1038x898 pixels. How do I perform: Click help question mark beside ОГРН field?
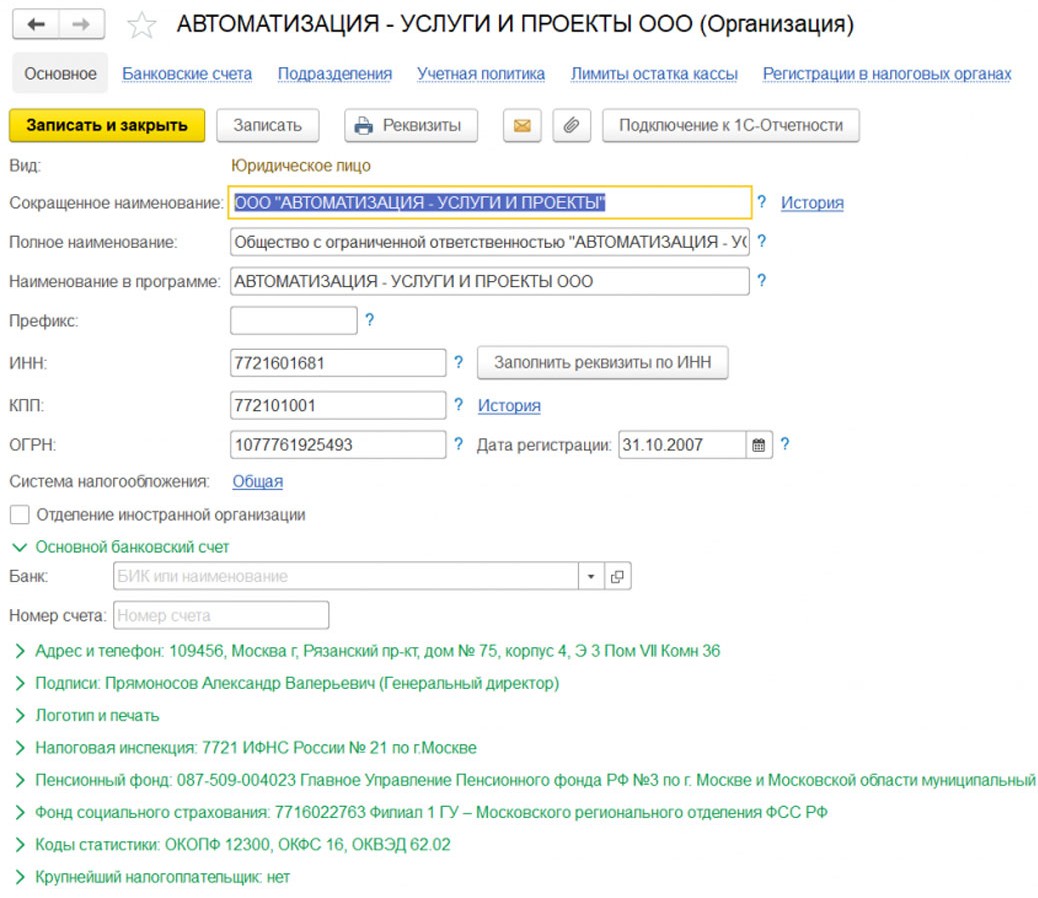click(458, 444)
